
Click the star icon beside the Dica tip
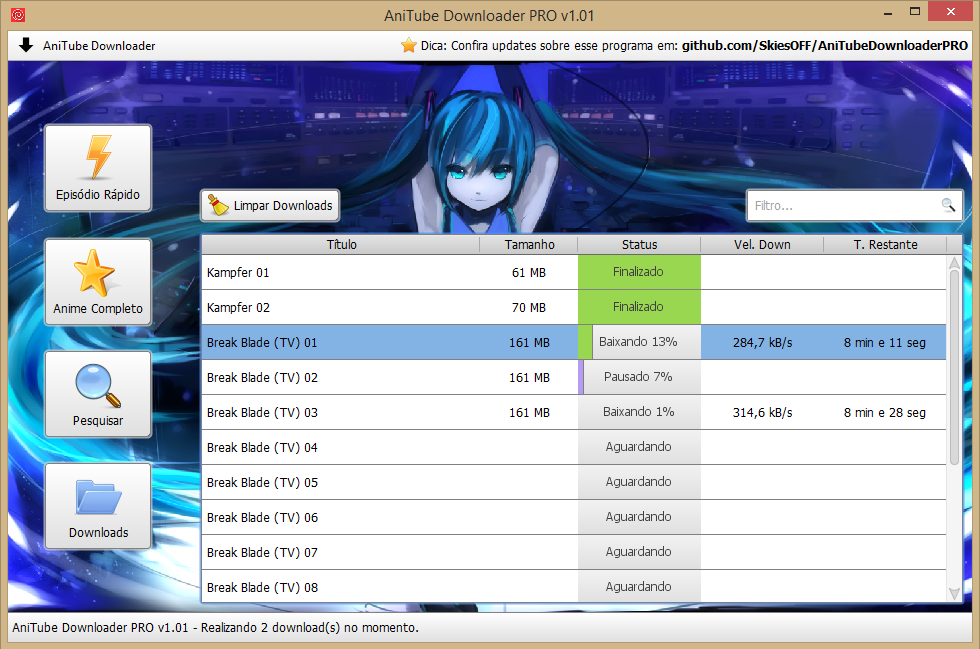pyautogui.click(x=409, y=45)
